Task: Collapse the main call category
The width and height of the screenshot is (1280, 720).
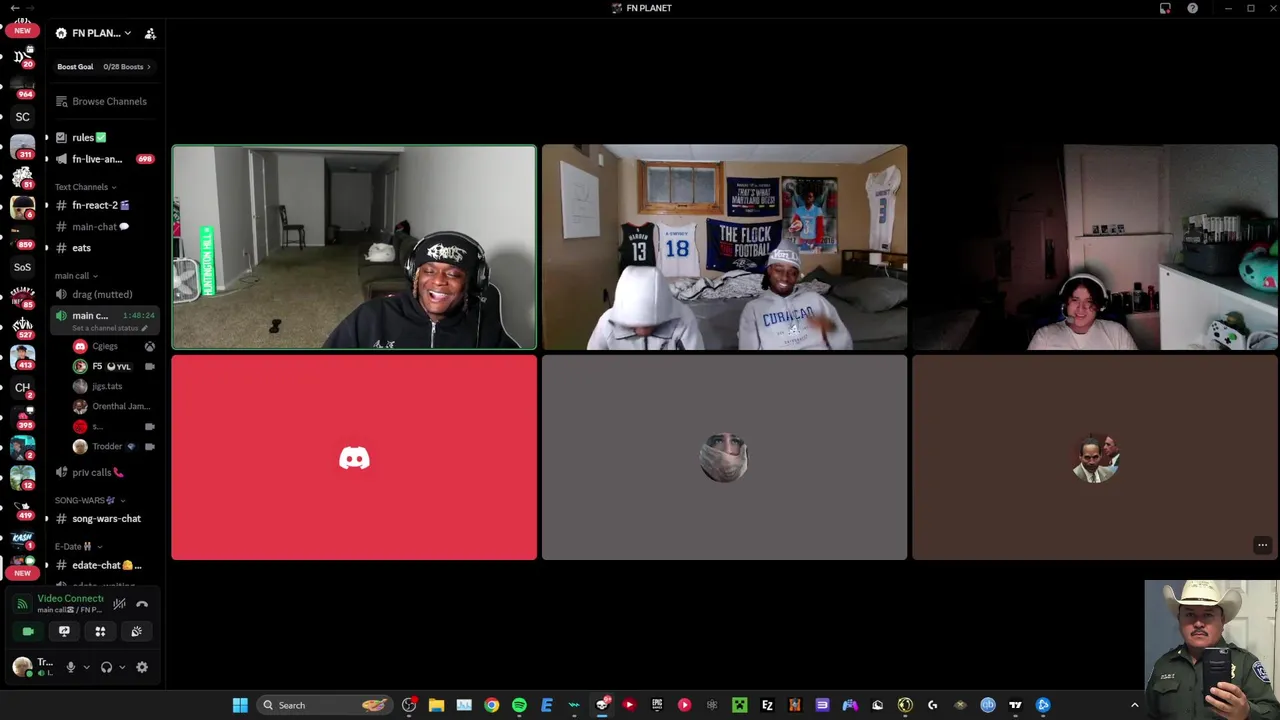Action: 75,276
